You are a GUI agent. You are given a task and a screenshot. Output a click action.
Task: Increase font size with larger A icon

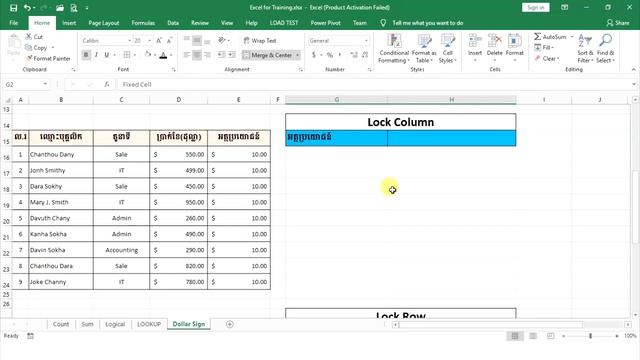[x=159, y=40]
